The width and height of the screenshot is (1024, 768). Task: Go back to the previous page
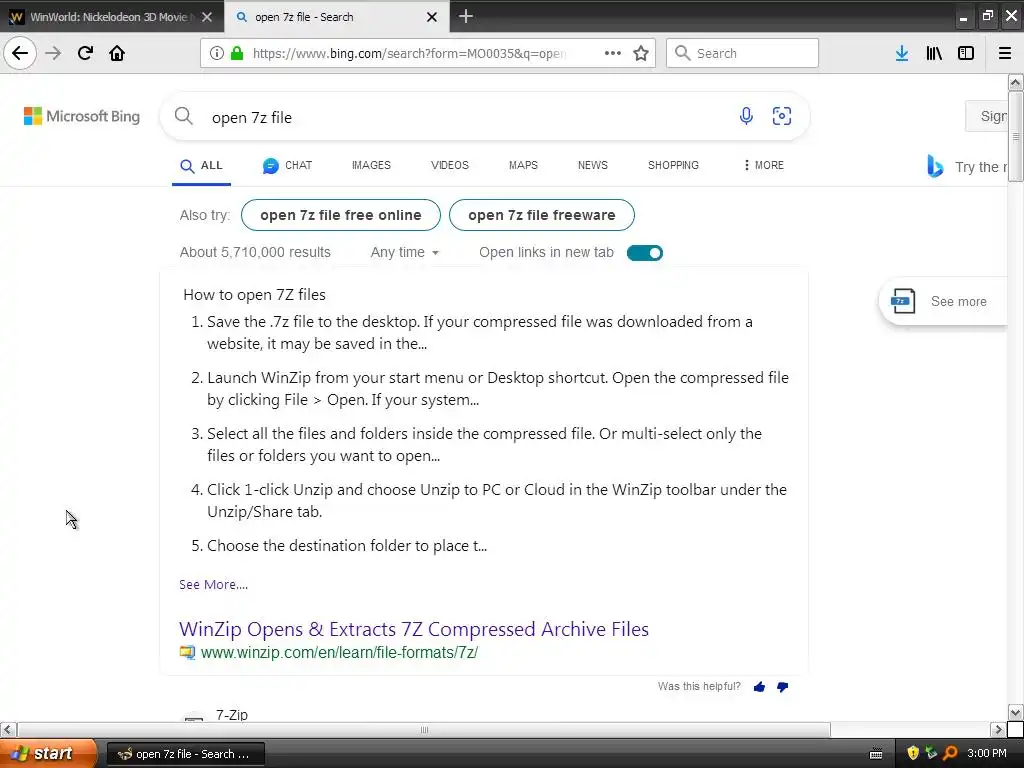[20, 53]
